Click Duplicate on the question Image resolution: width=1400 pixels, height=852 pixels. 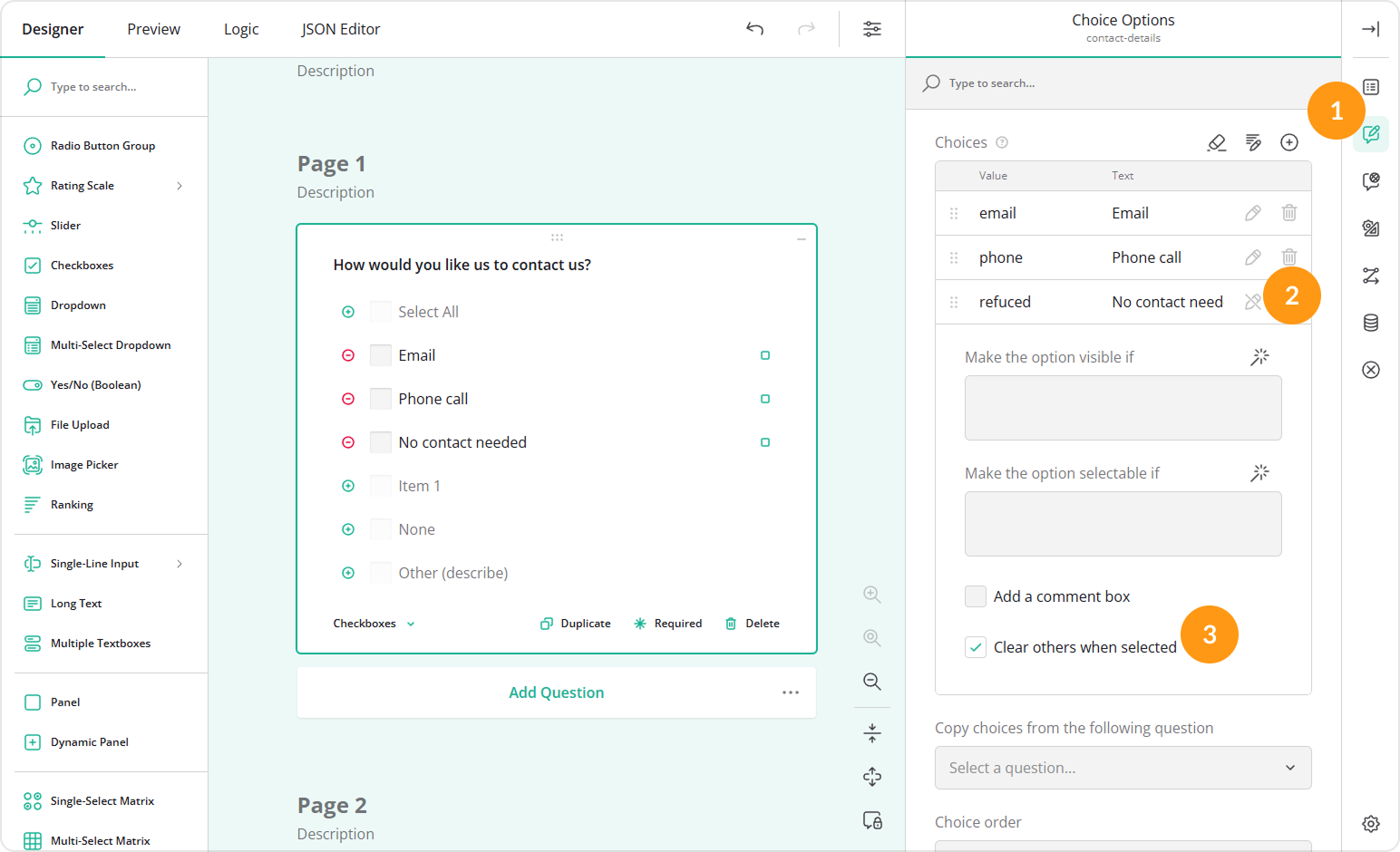(x=576, y=624)
